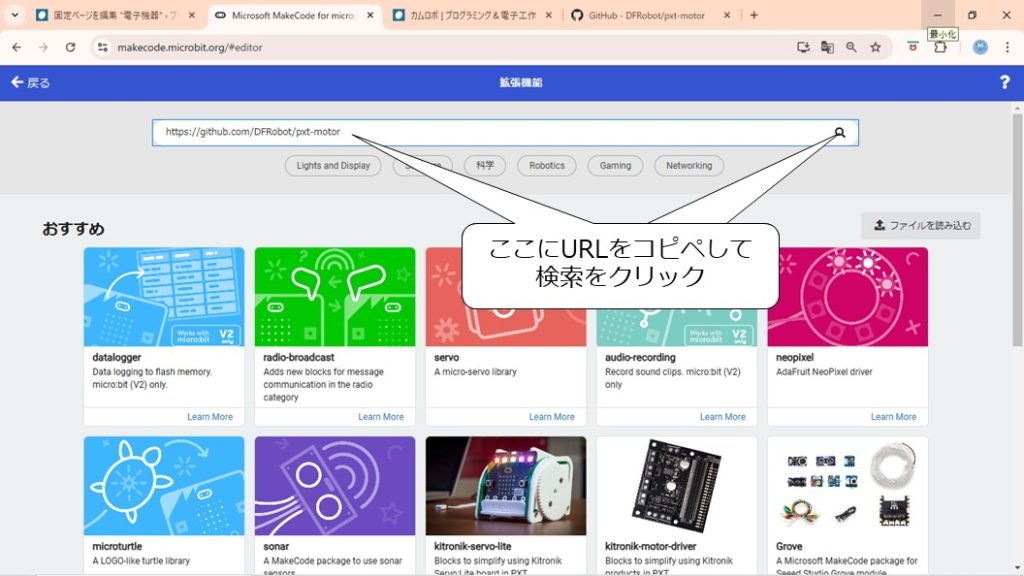Image resolution: width=1024 pixels, height=576 pixels.
Task: Choose the Networking category tag
Action: tap(689, 166)
